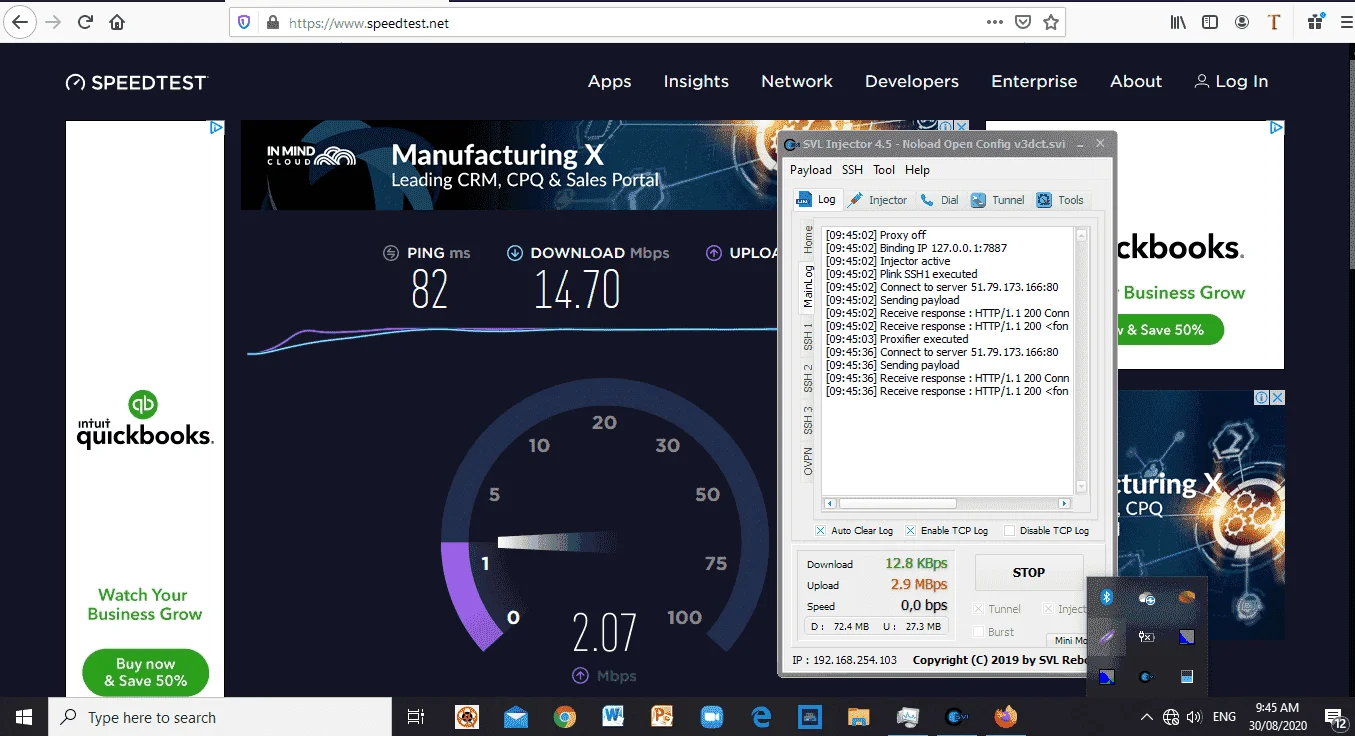Image resolution: width=1355 pixels, height=736 pixels.
Task: Switch to the Dial tab
Action: click(939, 200)
